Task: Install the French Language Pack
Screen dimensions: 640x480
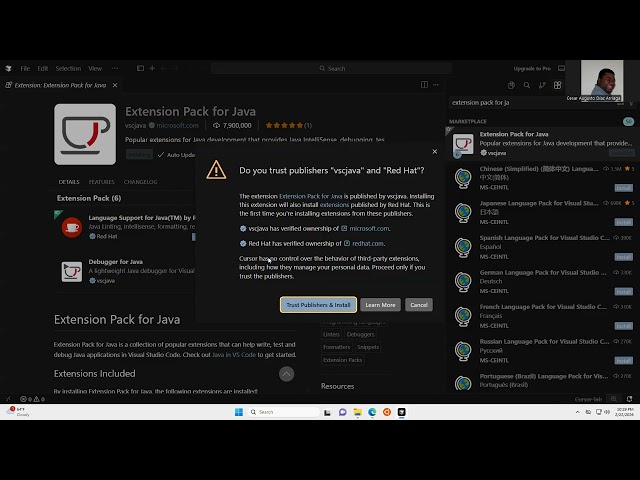Action: point(623,326)
